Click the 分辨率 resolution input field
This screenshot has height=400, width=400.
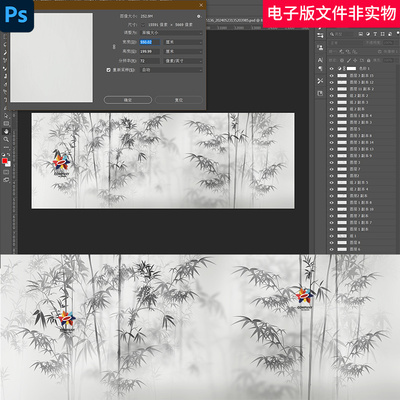click(x=150, y=61)
